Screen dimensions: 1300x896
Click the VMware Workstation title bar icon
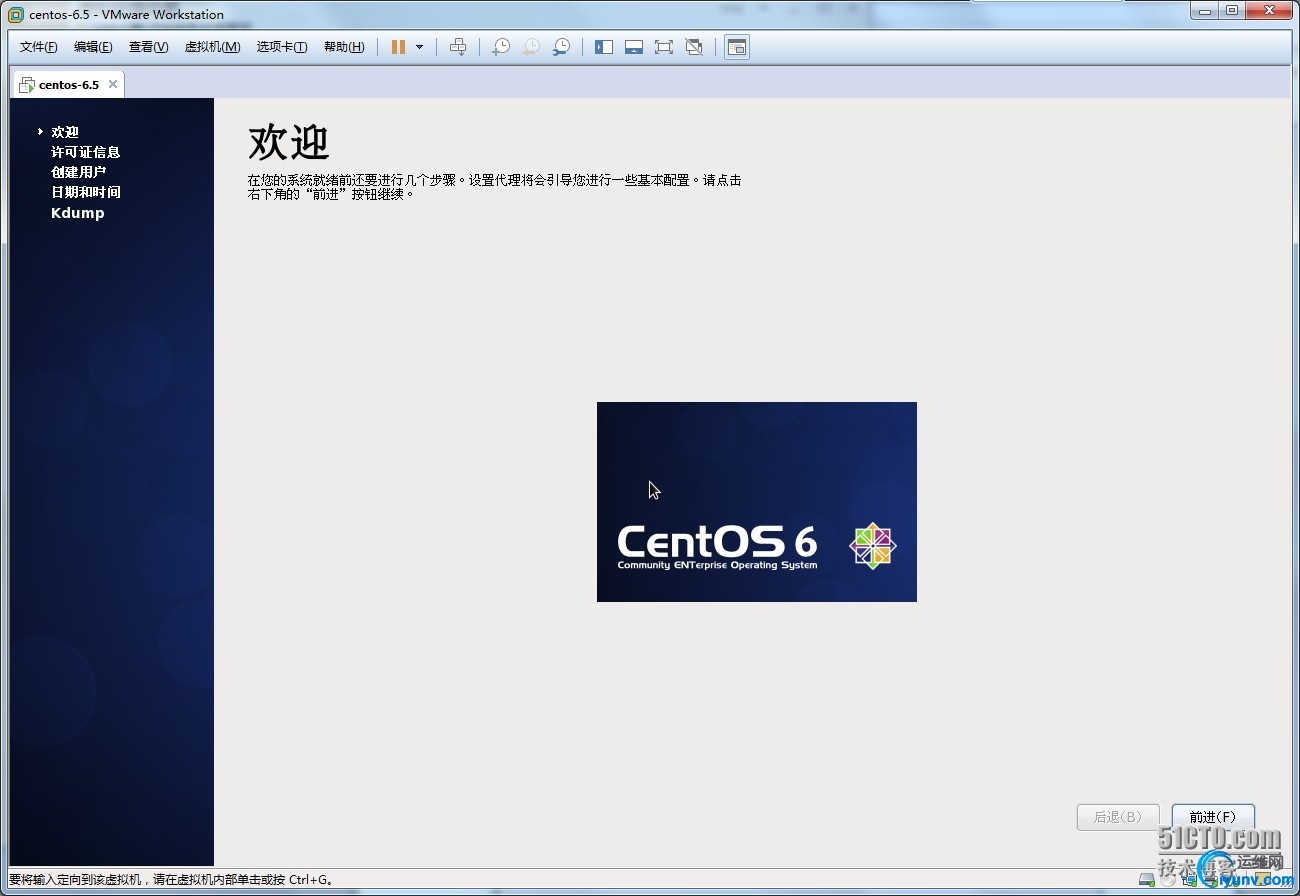pos(15,14)
